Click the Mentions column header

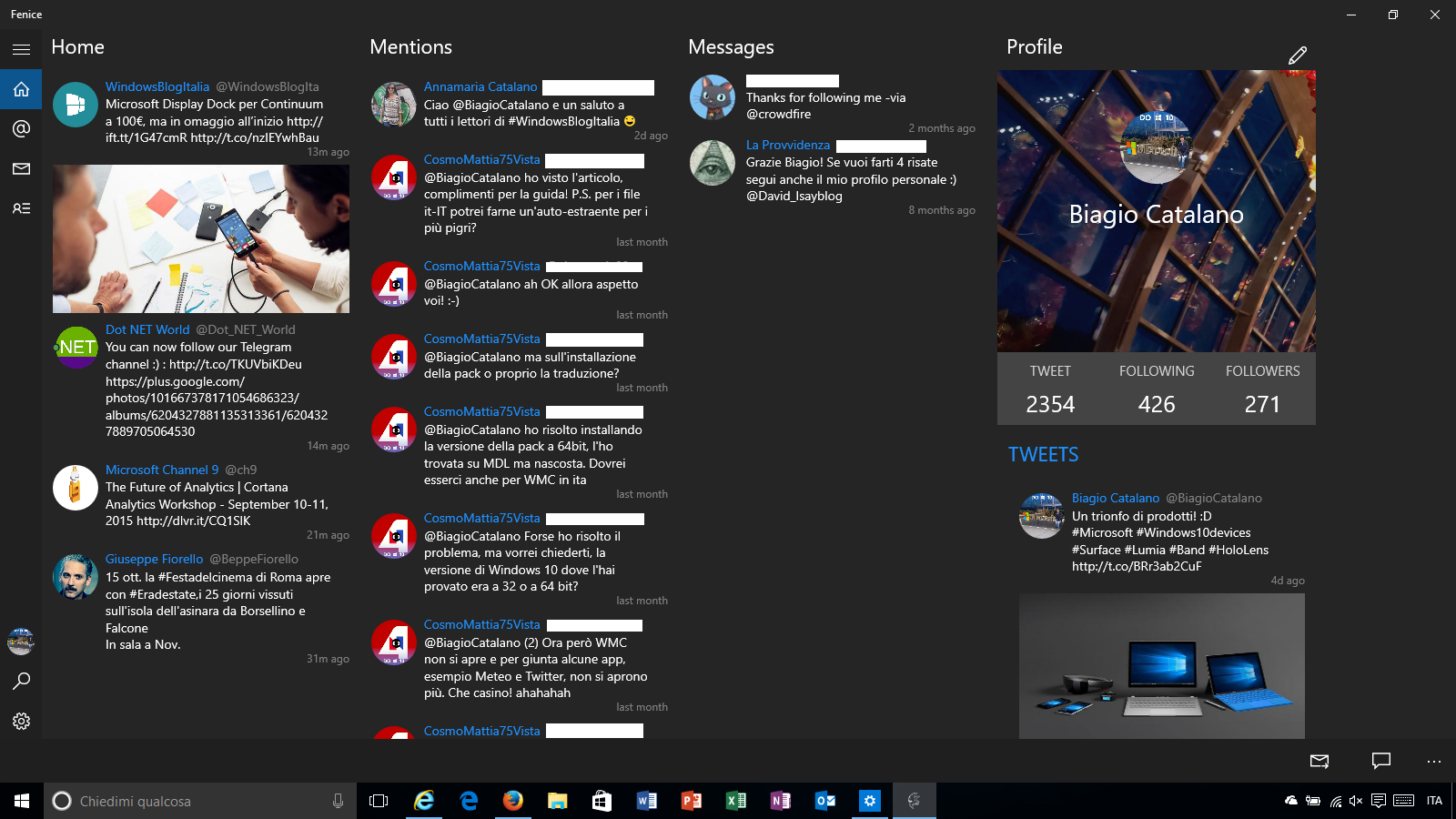[x=410, y=46]
